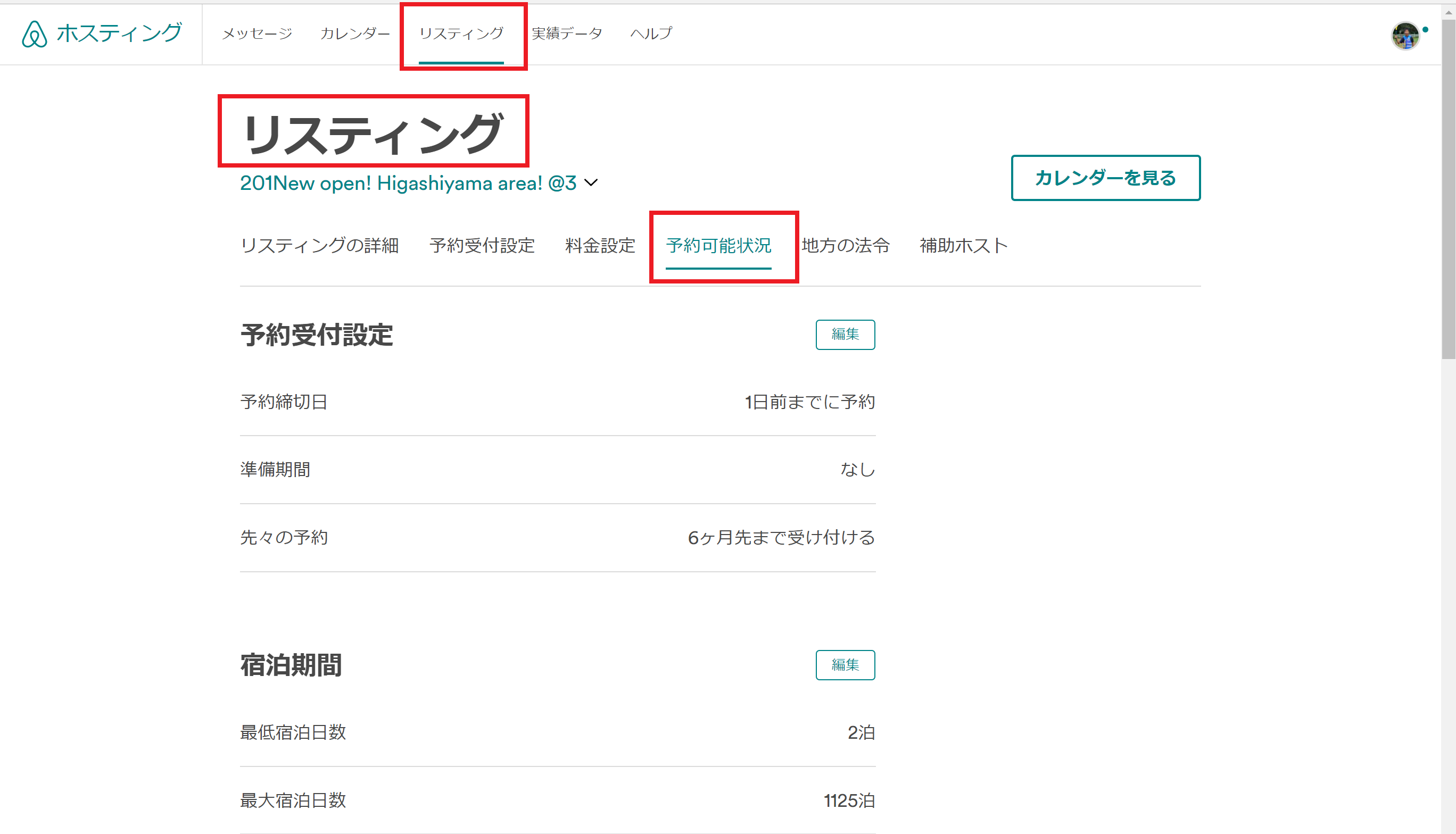1456x834 pixels.
Task: Click the vertical scrollbar thumb
Action: coord(1449,189)
